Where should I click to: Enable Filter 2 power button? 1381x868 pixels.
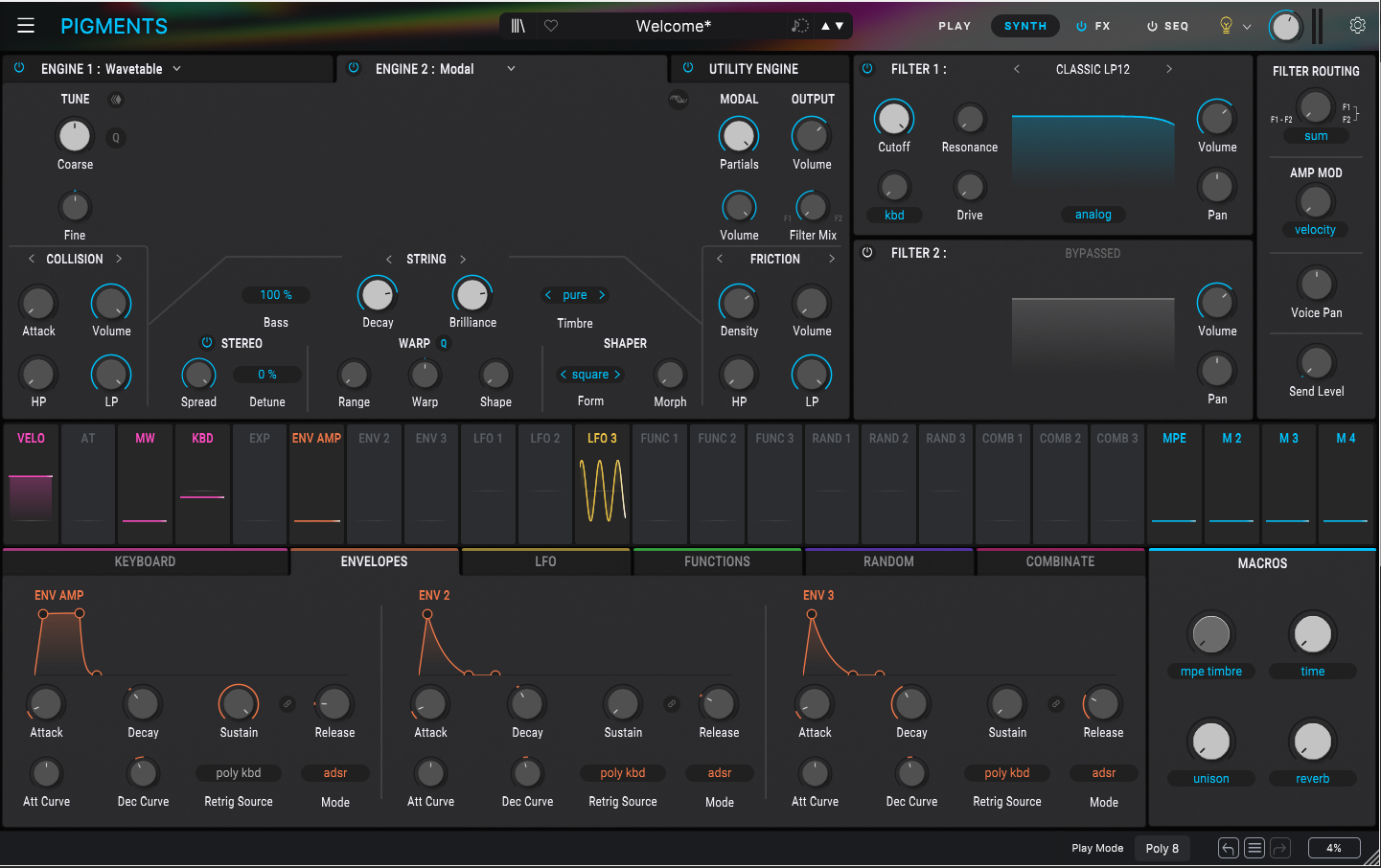[x=867, y=253]
